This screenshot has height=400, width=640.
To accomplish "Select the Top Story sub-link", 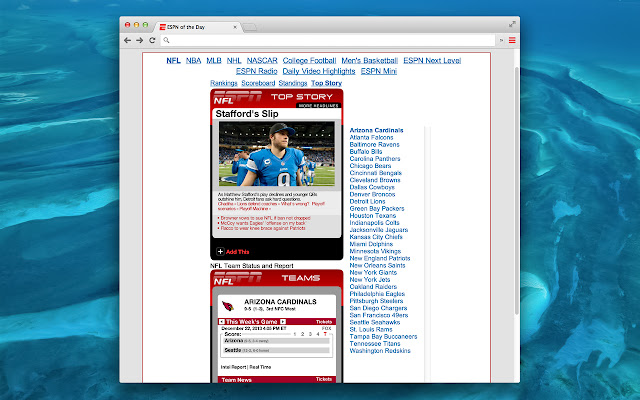I will (326, 83).
